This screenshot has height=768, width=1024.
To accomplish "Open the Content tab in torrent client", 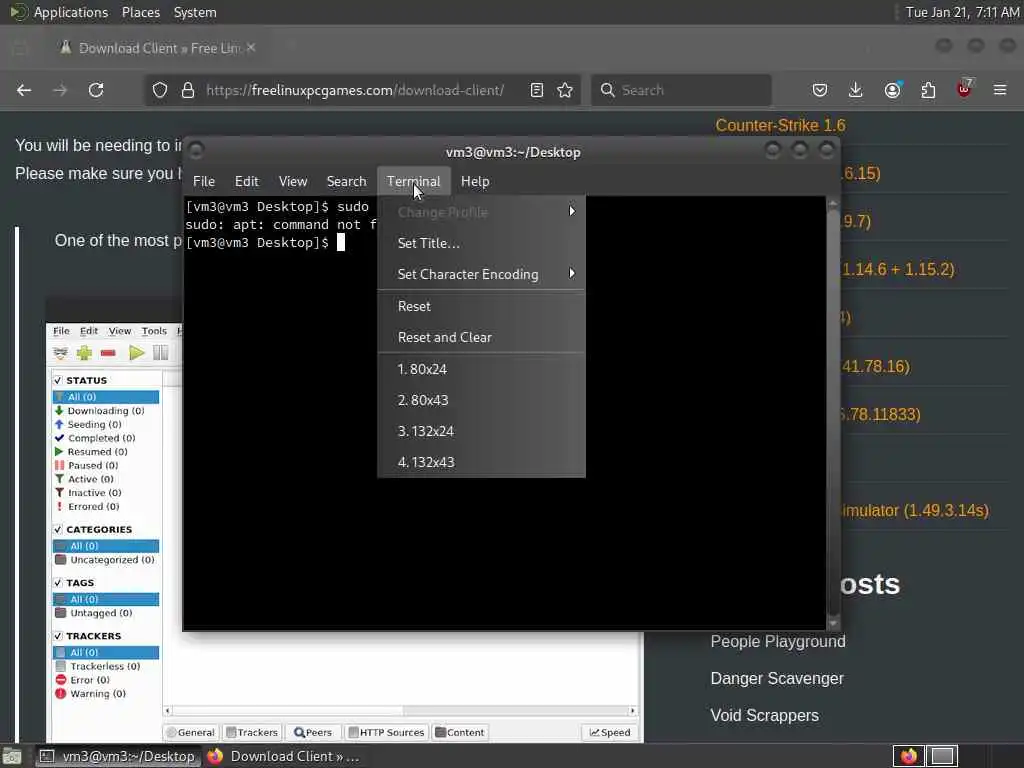I will (x=460, y=733).
